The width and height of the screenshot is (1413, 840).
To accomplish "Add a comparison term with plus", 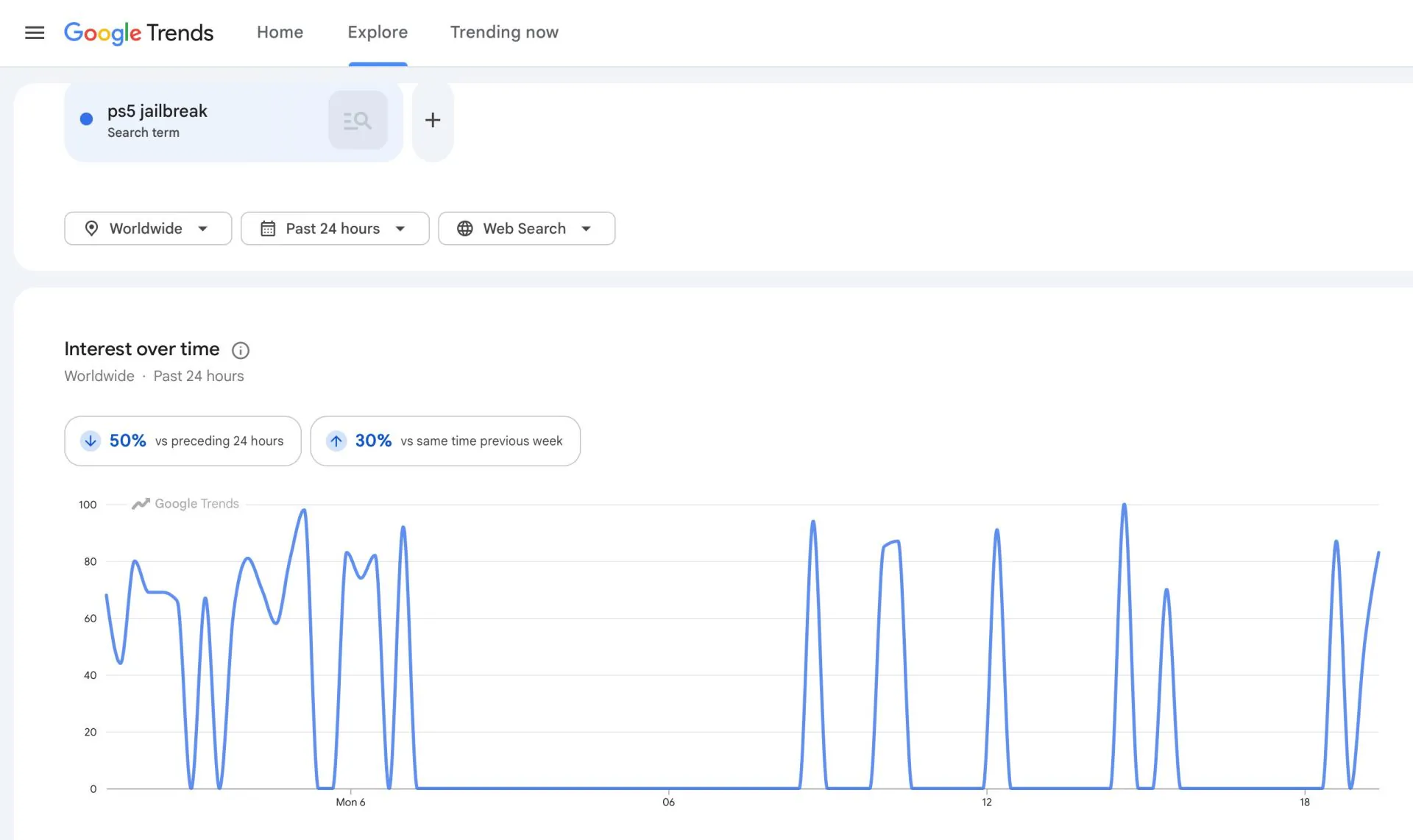I will click(x=433, y=120).
